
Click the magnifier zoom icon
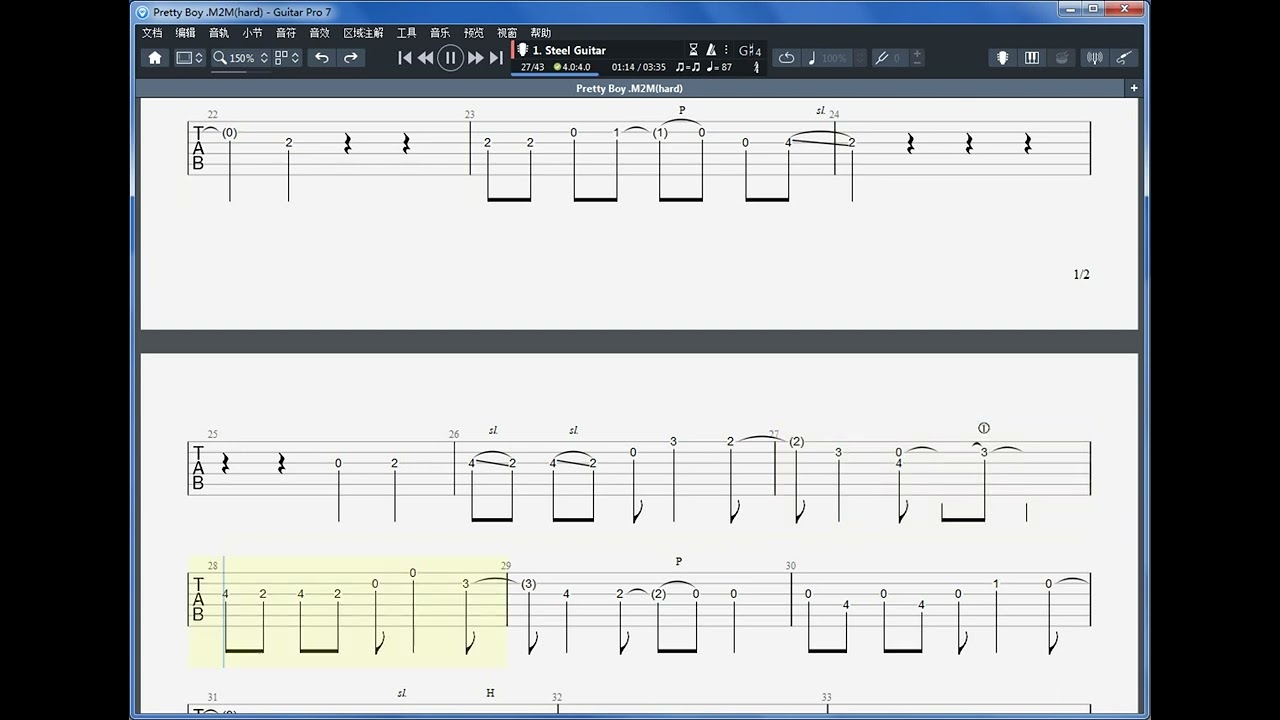pos(219,58)
